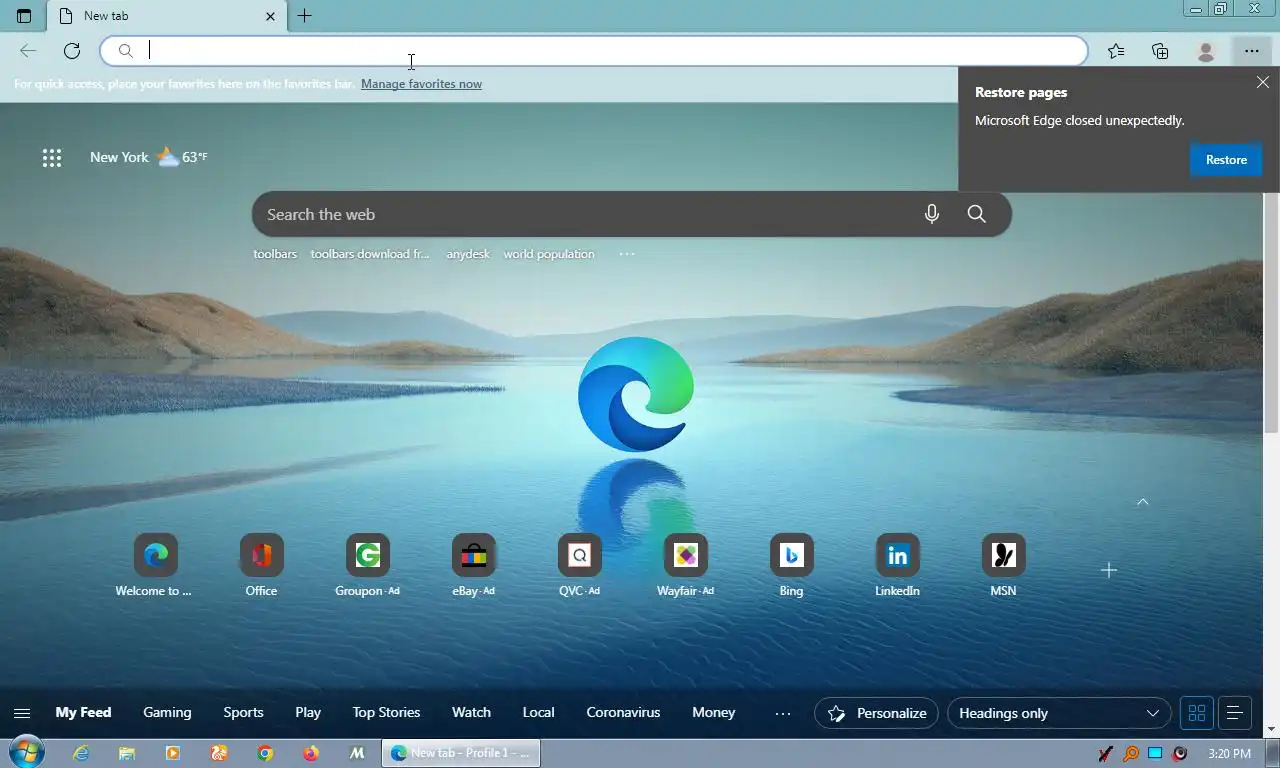Screen dimensions: 1280x768
Task: Switch to the Top Stories tab
Action: [386, 713]
